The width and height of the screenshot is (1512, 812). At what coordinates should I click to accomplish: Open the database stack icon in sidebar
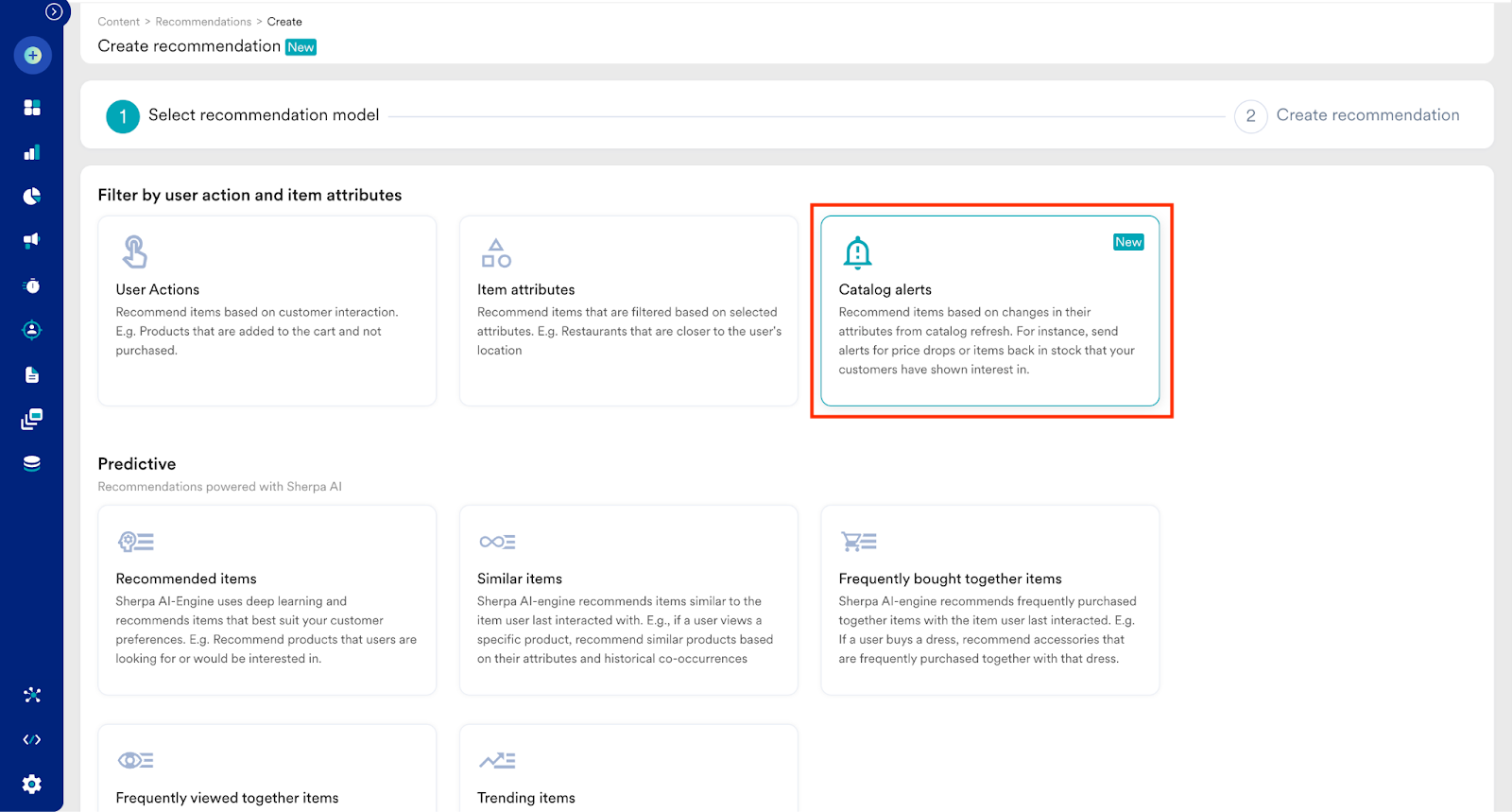[x=32, y=463]
